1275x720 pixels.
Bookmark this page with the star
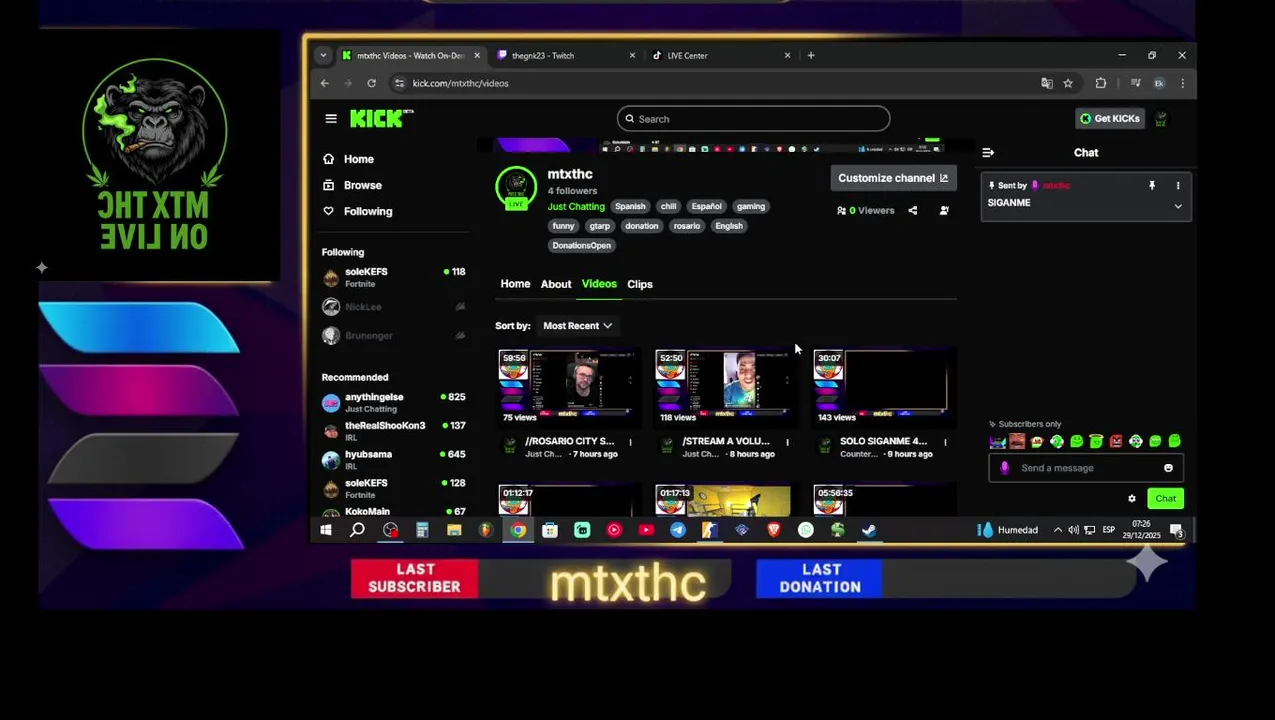pos(1068,84)
